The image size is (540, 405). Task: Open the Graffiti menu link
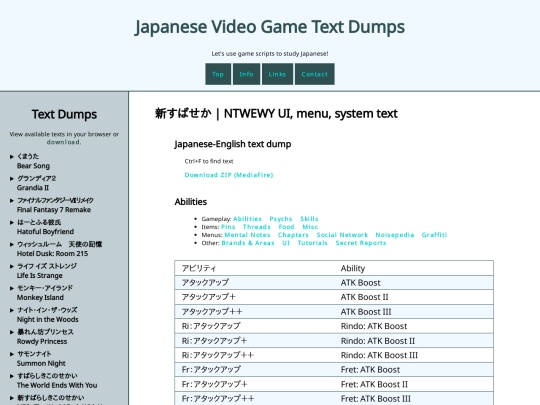tap(434, 235)
